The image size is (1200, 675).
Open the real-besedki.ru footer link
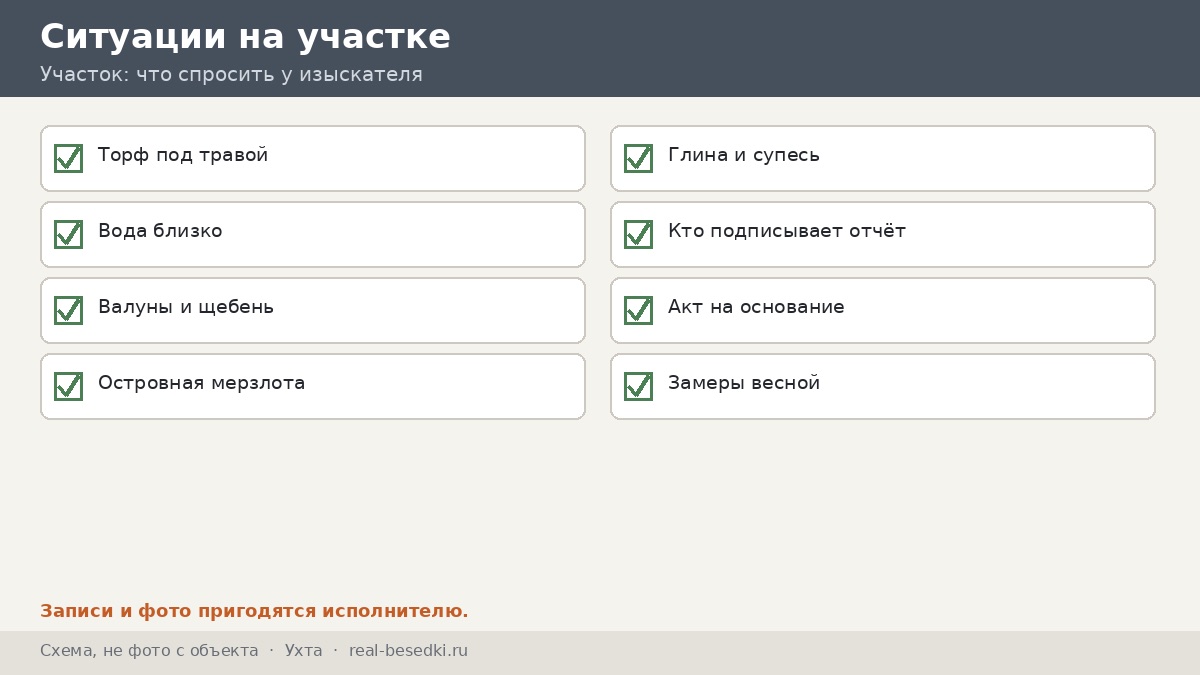pos(408,651)
